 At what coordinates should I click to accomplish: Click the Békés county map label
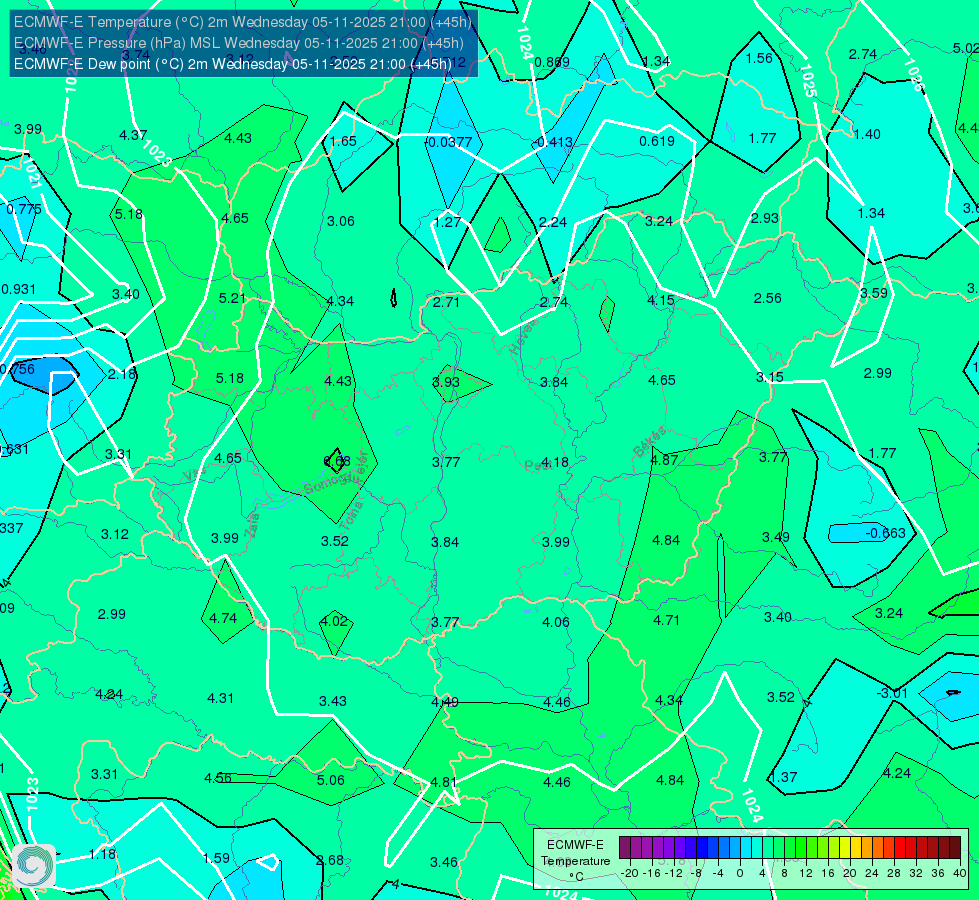coord(649,441)
